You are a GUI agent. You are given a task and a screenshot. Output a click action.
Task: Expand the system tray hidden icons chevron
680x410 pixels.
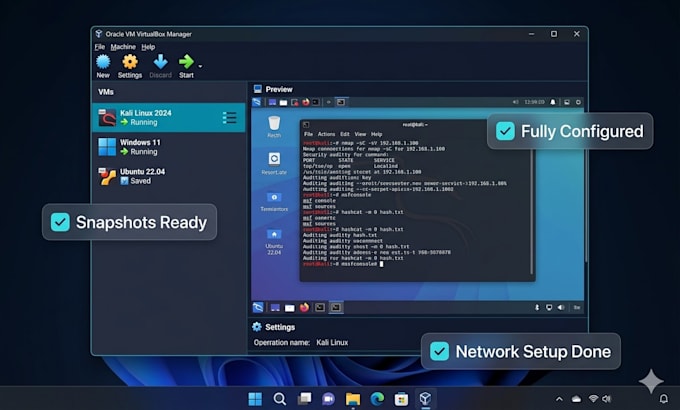559,399
